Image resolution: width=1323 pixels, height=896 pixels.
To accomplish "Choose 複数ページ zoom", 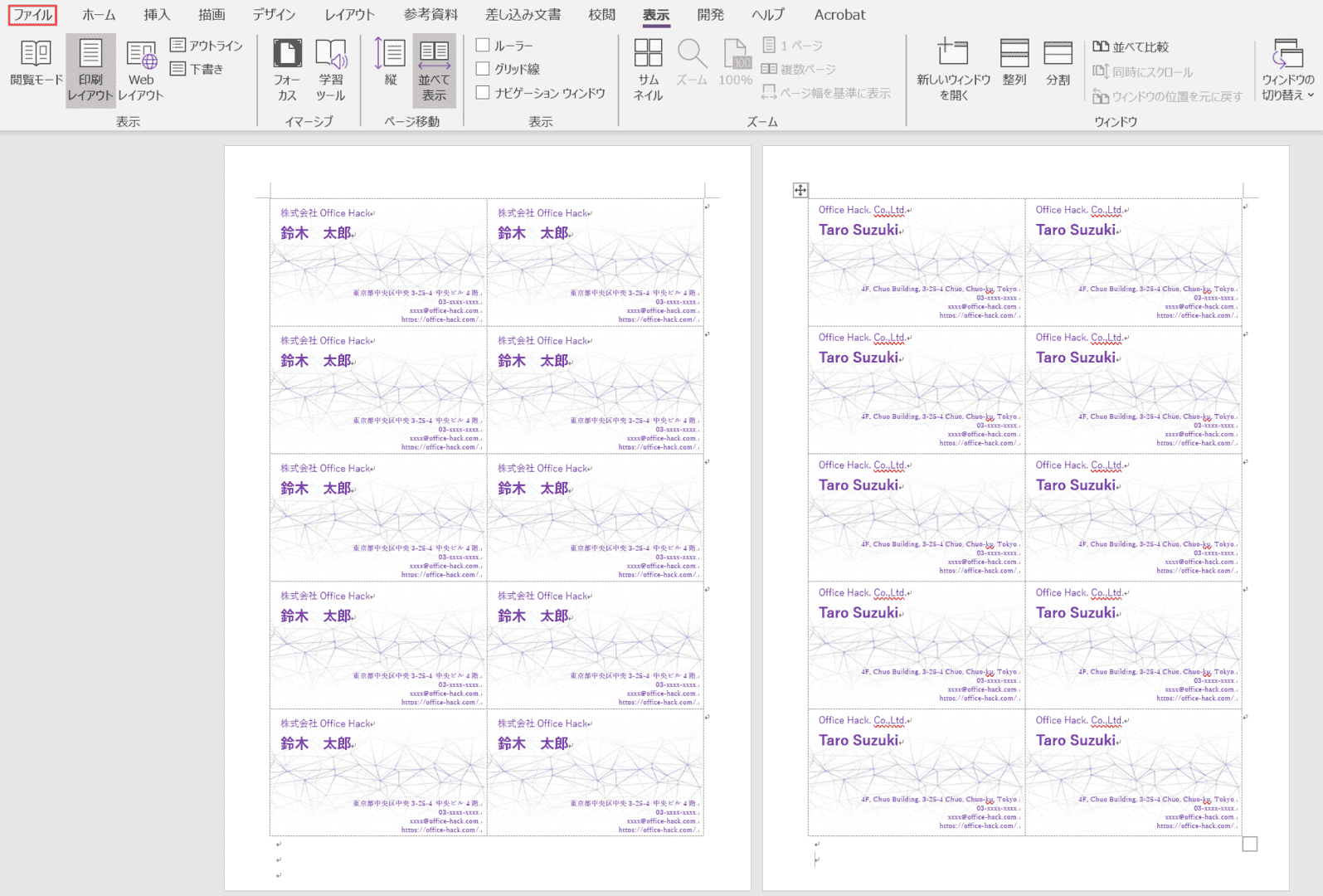I will click(799, 69).
